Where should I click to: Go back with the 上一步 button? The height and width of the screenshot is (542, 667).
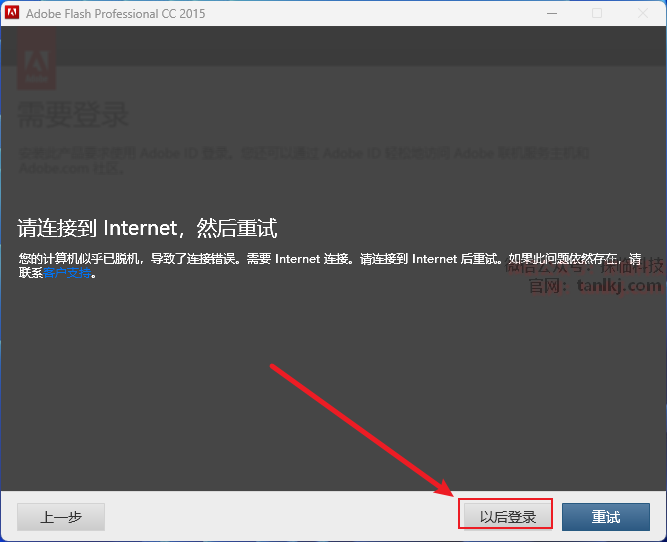pyautogui.click(x=61, y=517)
